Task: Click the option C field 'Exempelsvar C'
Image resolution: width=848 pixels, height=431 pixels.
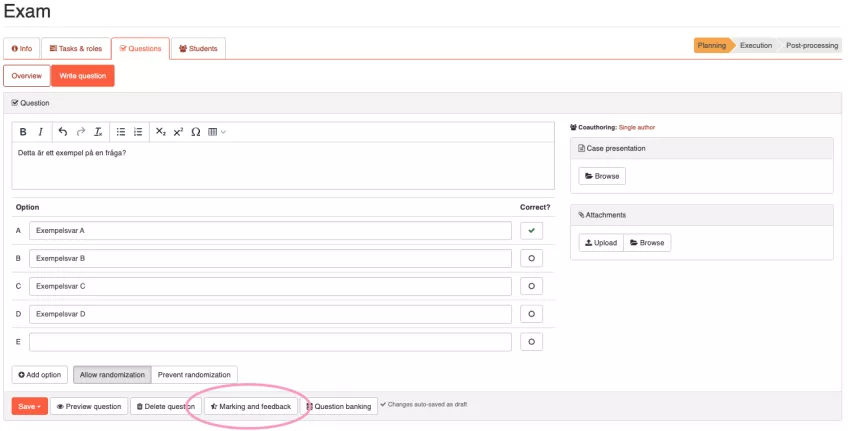Action: click(270, 286)
